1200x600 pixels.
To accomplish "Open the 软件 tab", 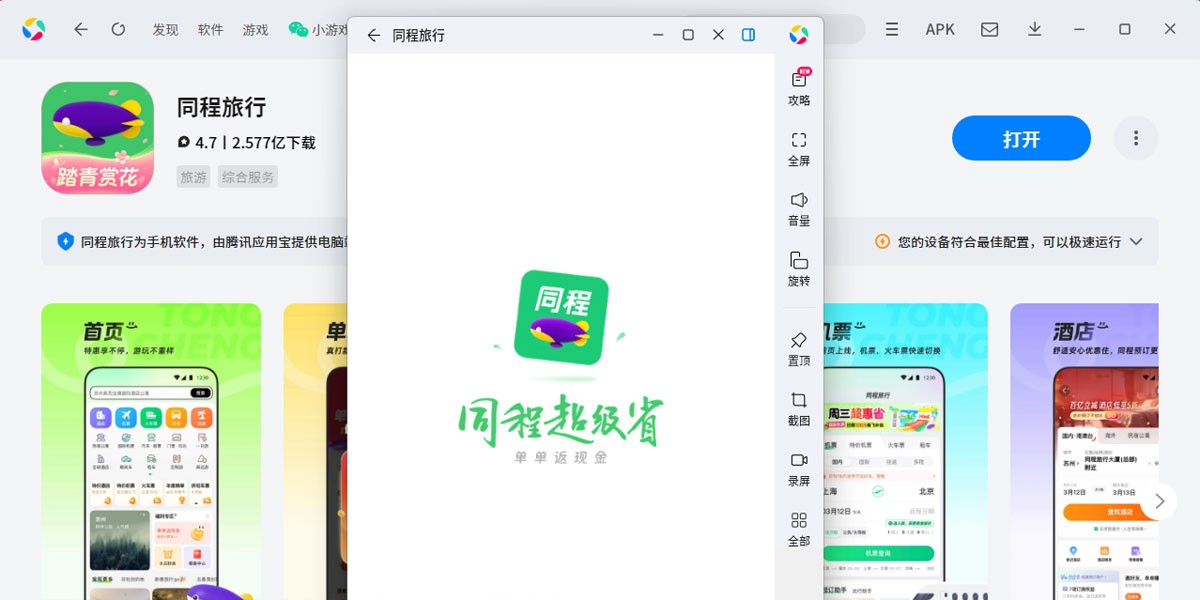I will click(x=210, y=30).
